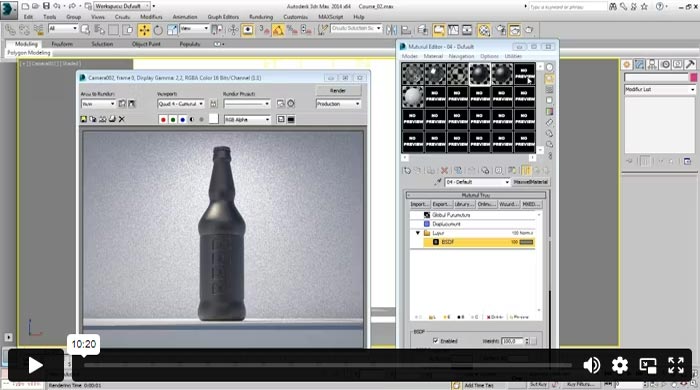
Task: Toggle picture-in-picture in video player
Action: point(648,365)
